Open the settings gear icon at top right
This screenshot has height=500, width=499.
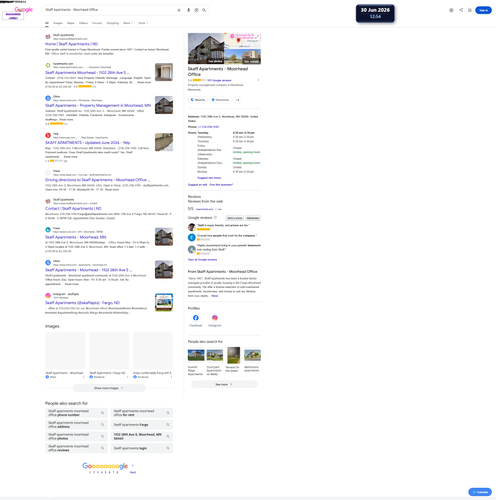click(451, 10)
